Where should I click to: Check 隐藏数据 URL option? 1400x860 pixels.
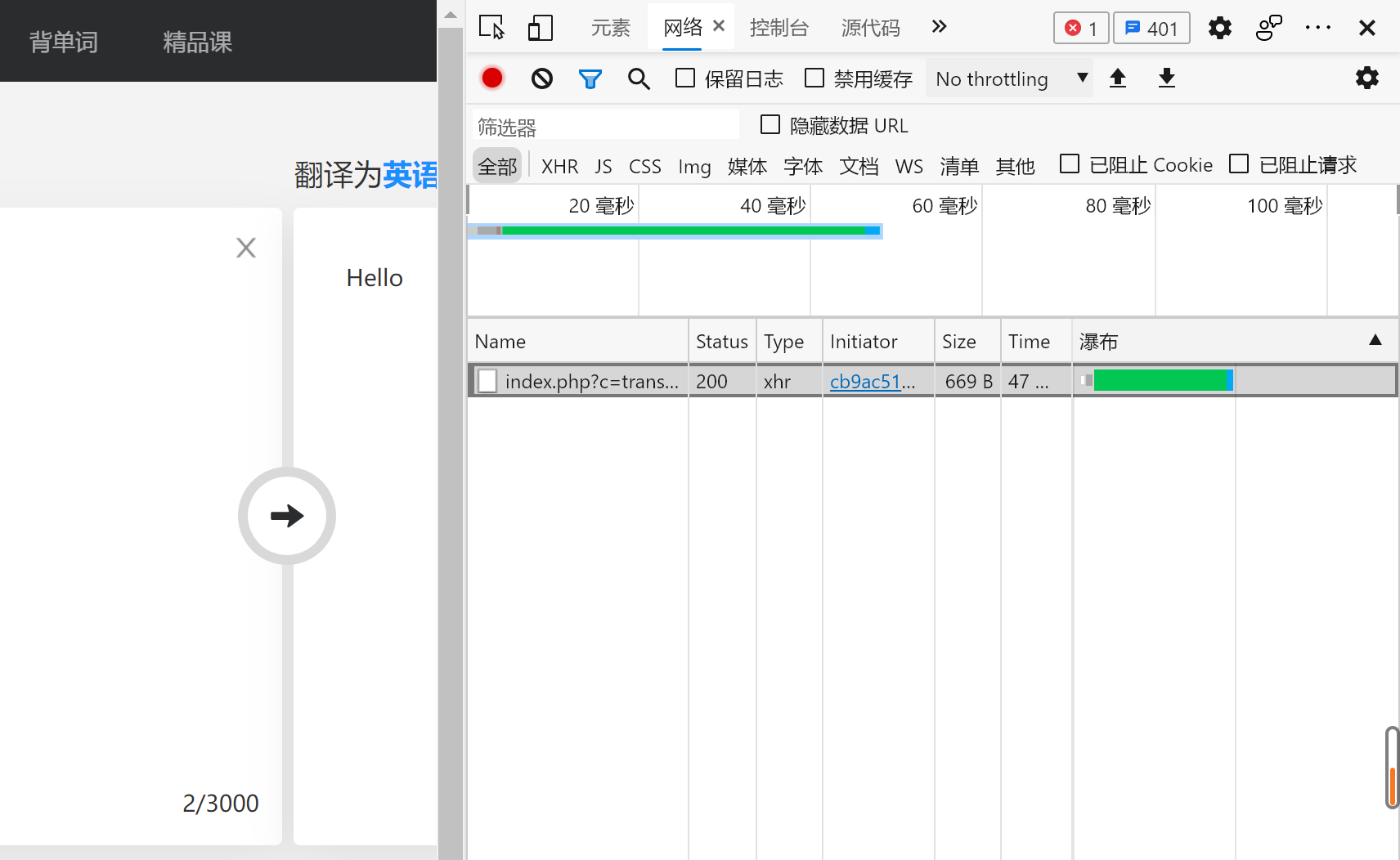coord(770,124)
